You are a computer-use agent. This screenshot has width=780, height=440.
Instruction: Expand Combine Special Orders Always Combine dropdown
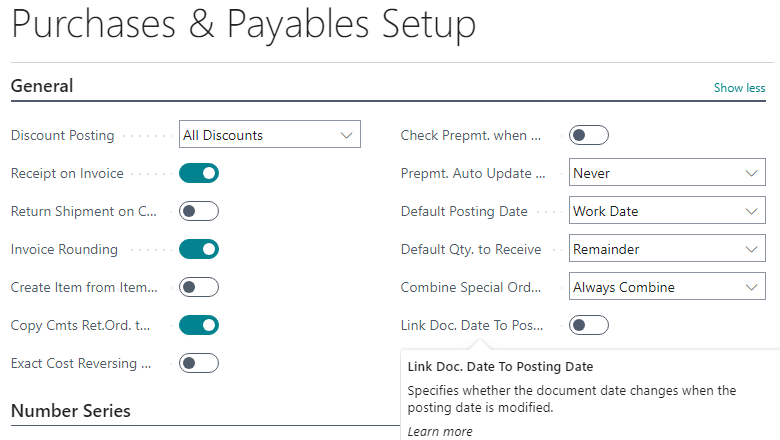pyautogui.click(x=667, y=286)
